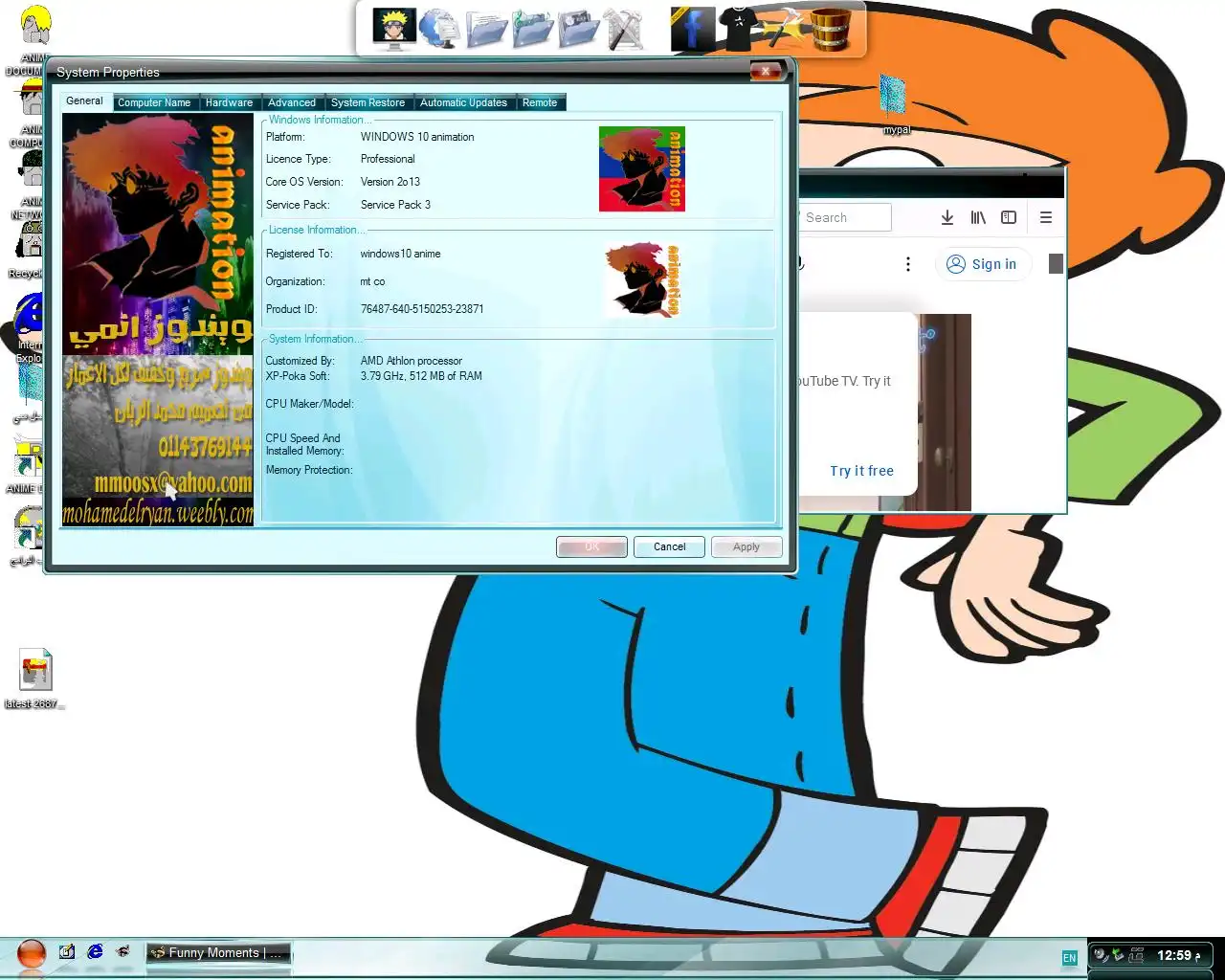Switch to the Remote tab
This screenshot has height=980, width=1225.
(x=540, y=102)
